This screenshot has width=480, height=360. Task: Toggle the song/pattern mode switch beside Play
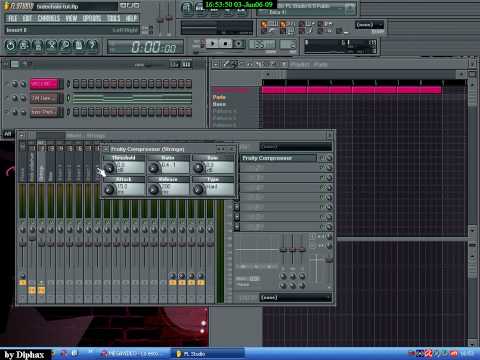point(202,44)
